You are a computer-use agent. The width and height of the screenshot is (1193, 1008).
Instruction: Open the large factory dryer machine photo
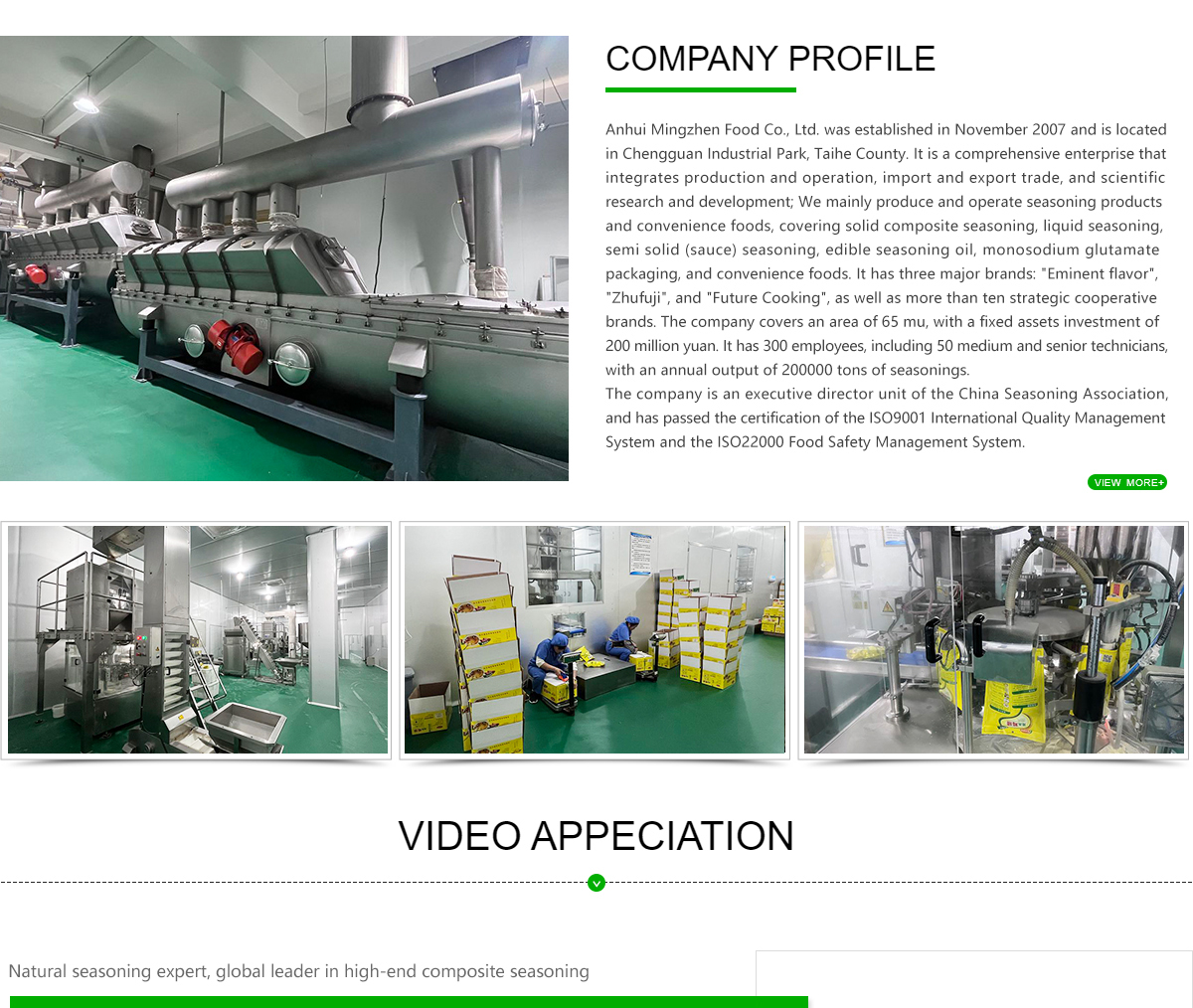pyautogui.click(x=284, y=258)
